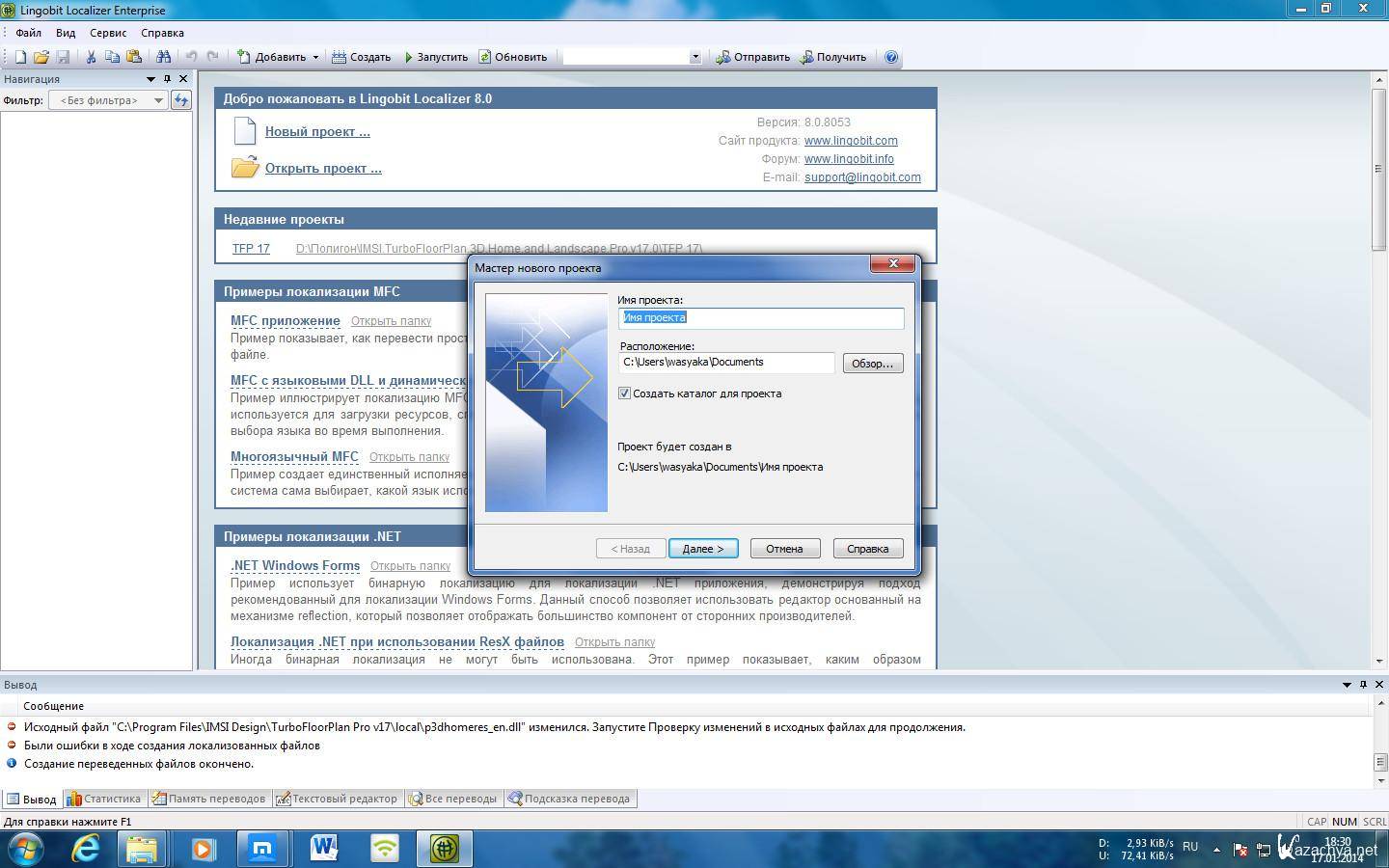This screenshot has height=868, width=1389.
Task: Open the Сервис menu
Action: pos(108,33)
